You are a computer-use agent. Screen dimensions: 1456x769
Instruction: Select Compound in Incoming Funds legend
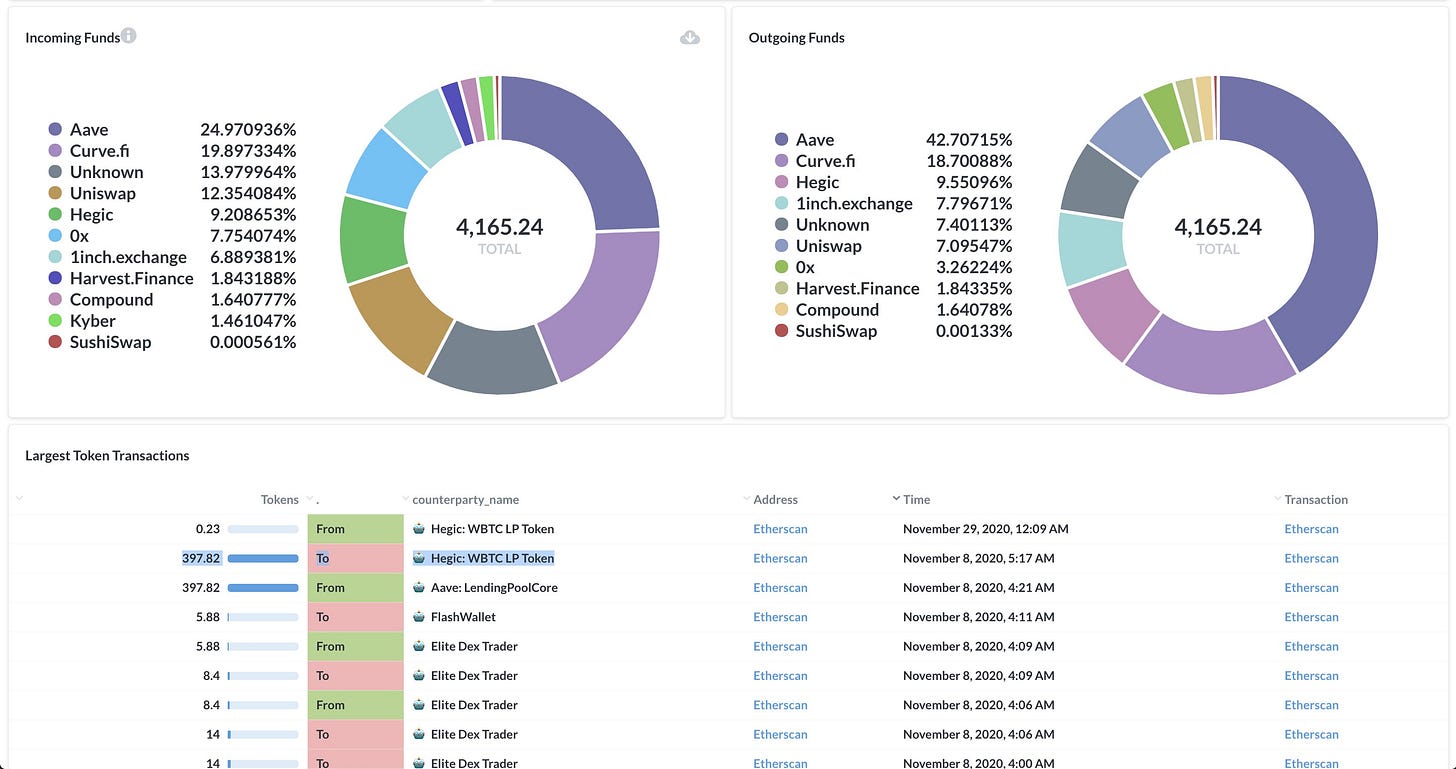point(101,300)
